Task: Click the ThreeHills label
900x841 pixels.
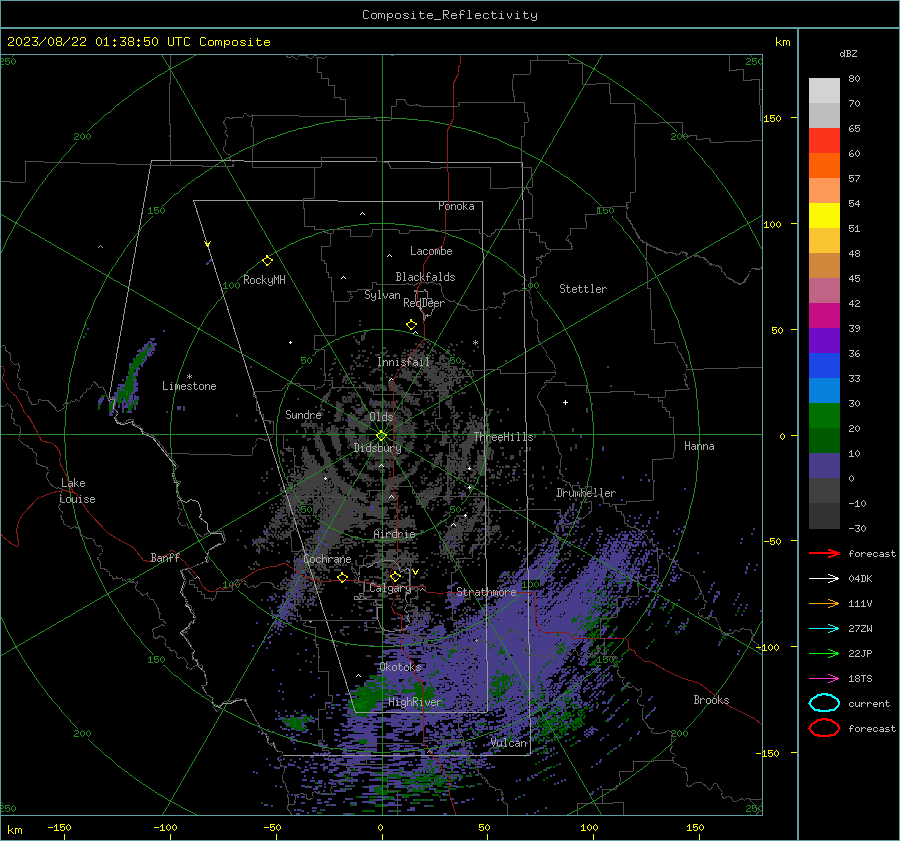Action: 503,437
